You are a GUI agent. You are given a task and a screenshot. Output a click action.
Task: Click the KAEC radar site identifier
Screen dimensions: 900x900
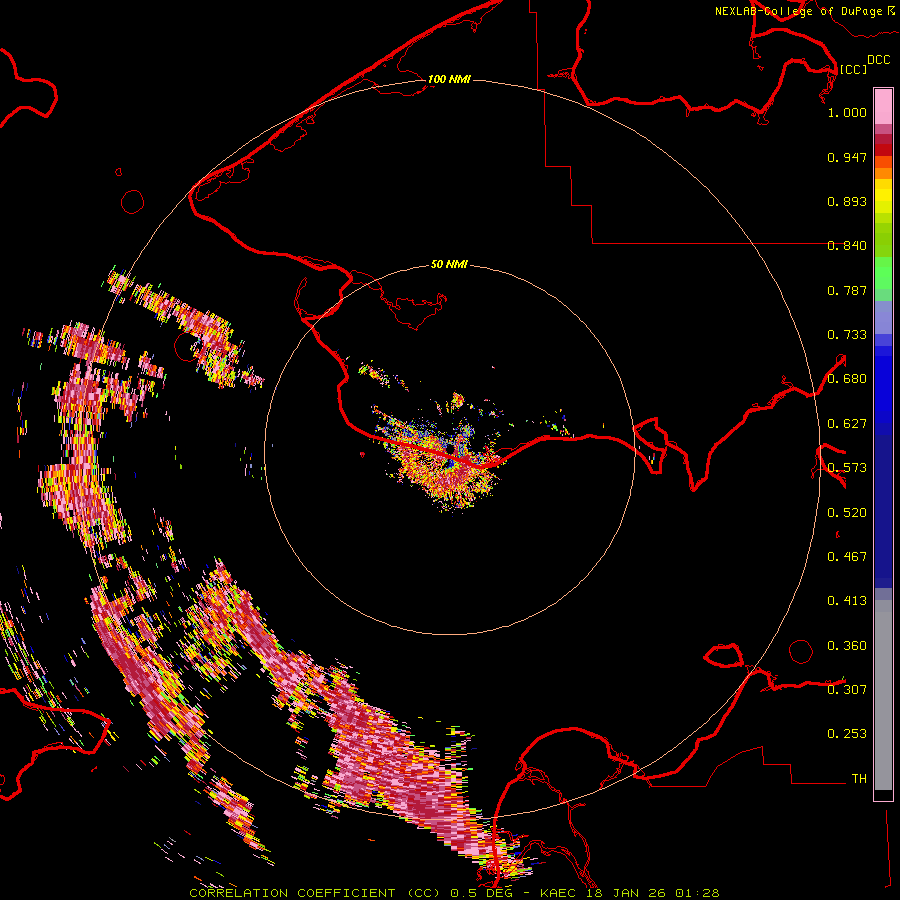pyautogui.click(x=557, y=893)
